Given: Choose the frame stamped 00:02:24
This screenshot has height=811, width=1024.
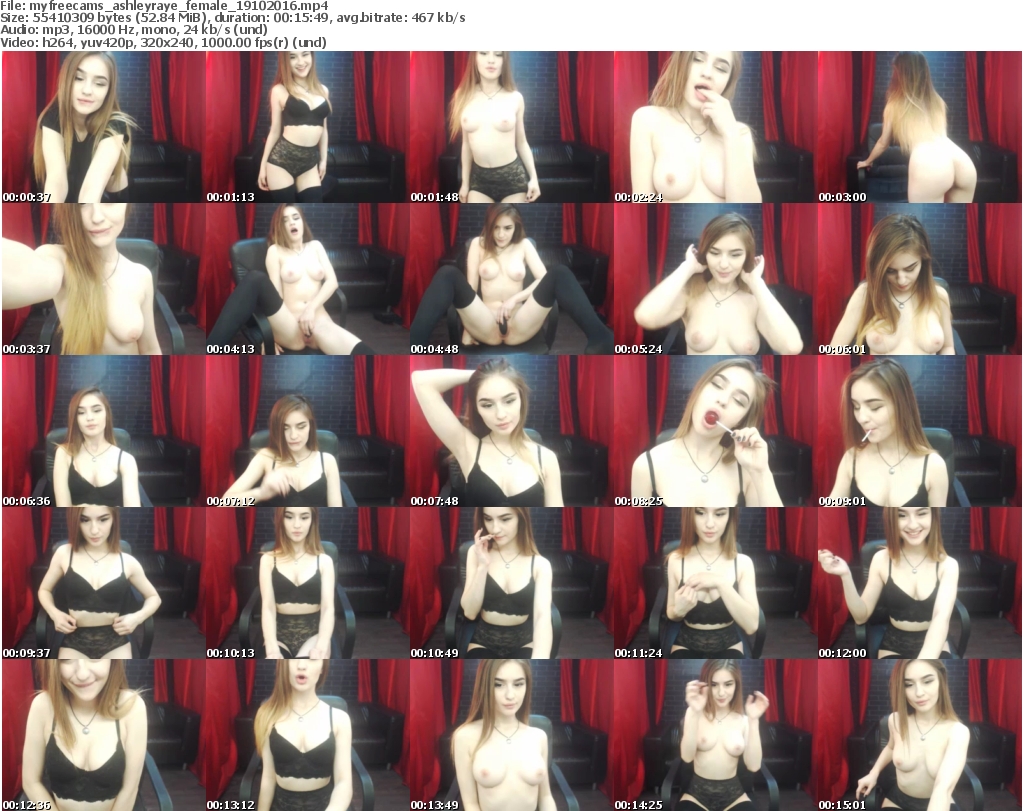Looking at the screenshot, I should 715,127.
